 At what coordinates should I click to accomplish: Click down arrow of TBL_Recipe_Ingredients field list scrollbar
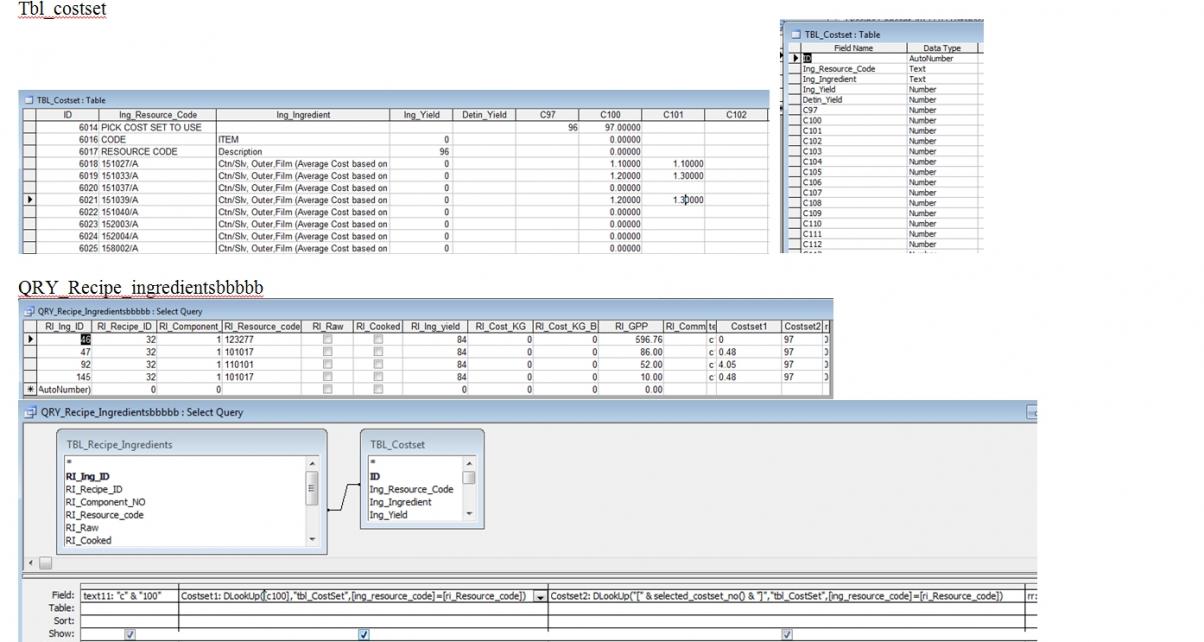pyautogui.click(x=311, y=538)
